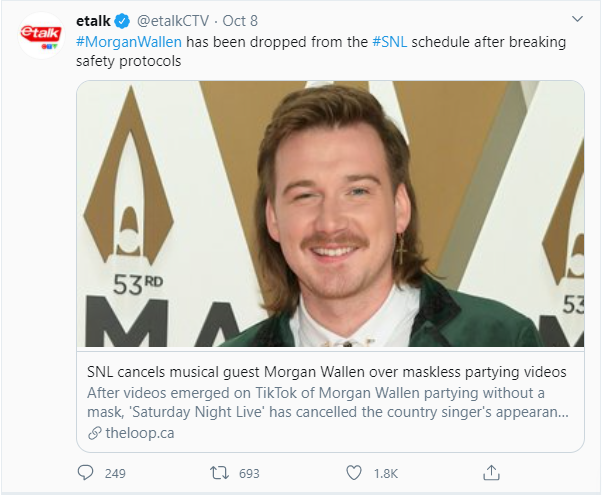Open the etalk profile avatar
602x495 pixels.
[40, 35]
